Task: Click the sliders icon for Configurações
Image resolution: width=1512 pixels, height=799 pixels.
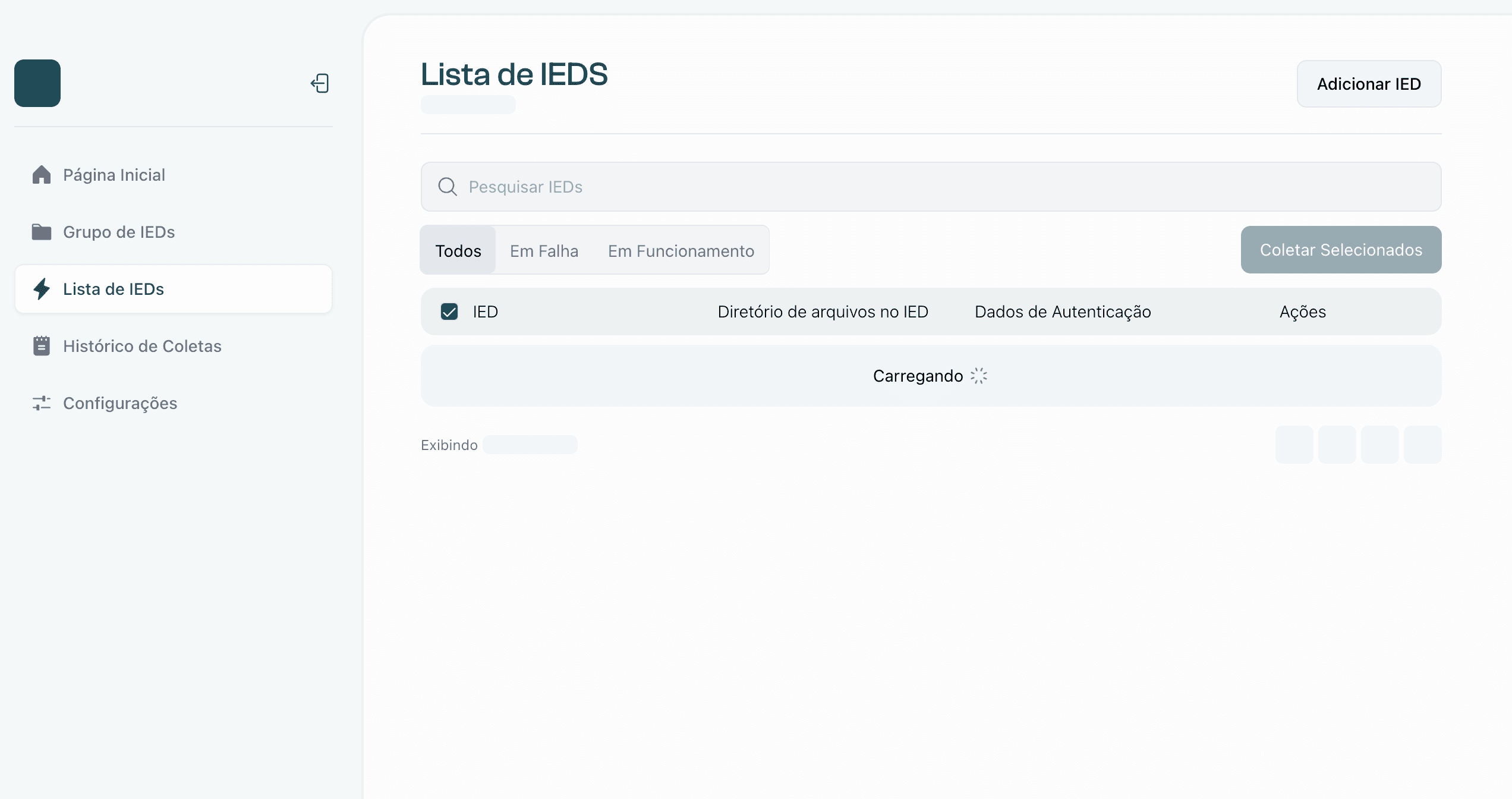Action: click(42, 403)
